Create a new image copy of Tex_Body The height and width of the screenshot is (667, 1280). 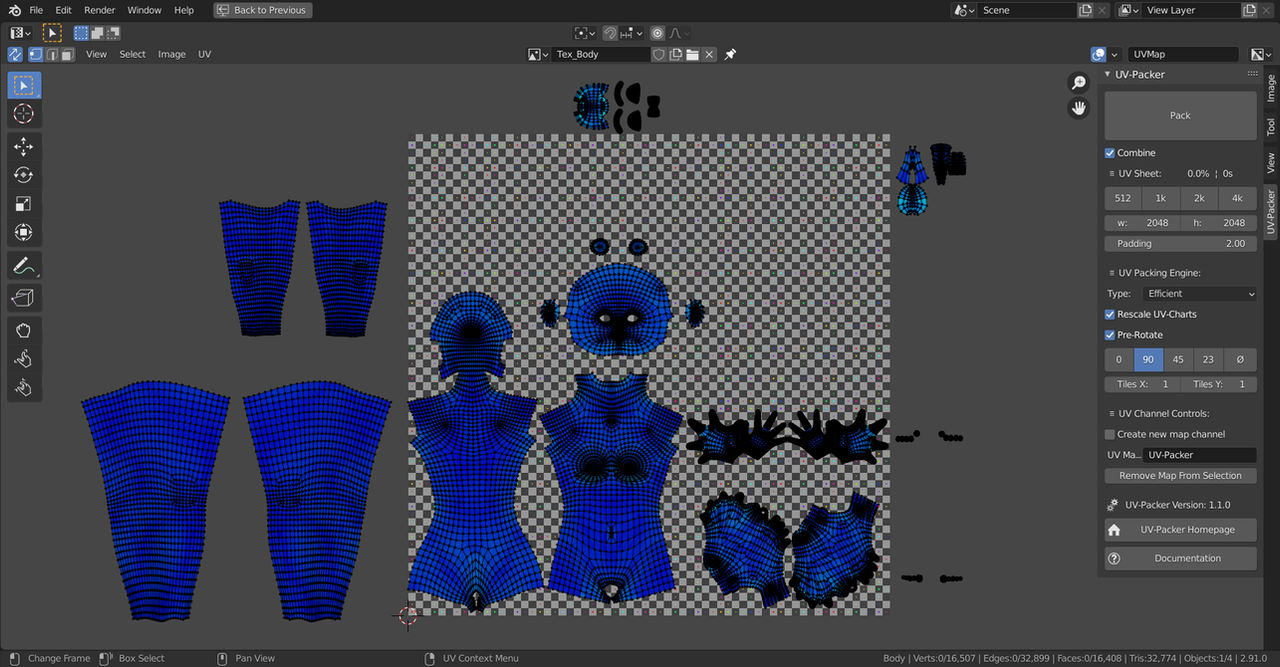pyautogui.click(x=675, y=54)
